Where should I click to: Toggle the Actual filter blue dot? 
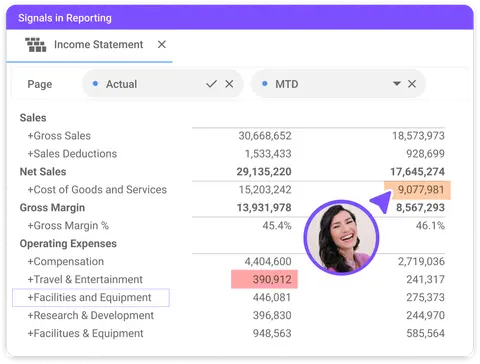tap(95, 84)
